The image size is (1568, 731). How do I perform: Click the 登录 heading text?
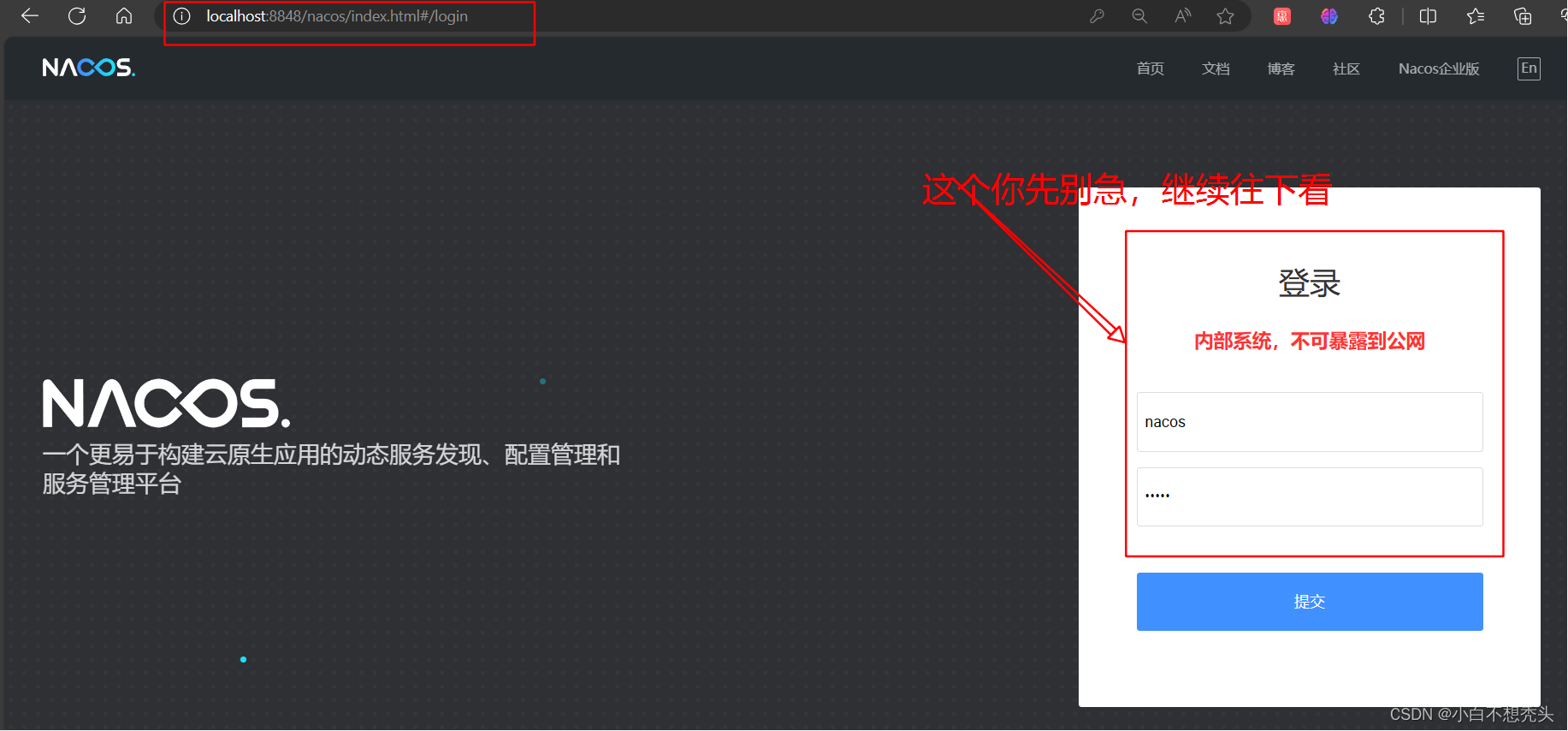(1310, 282)
